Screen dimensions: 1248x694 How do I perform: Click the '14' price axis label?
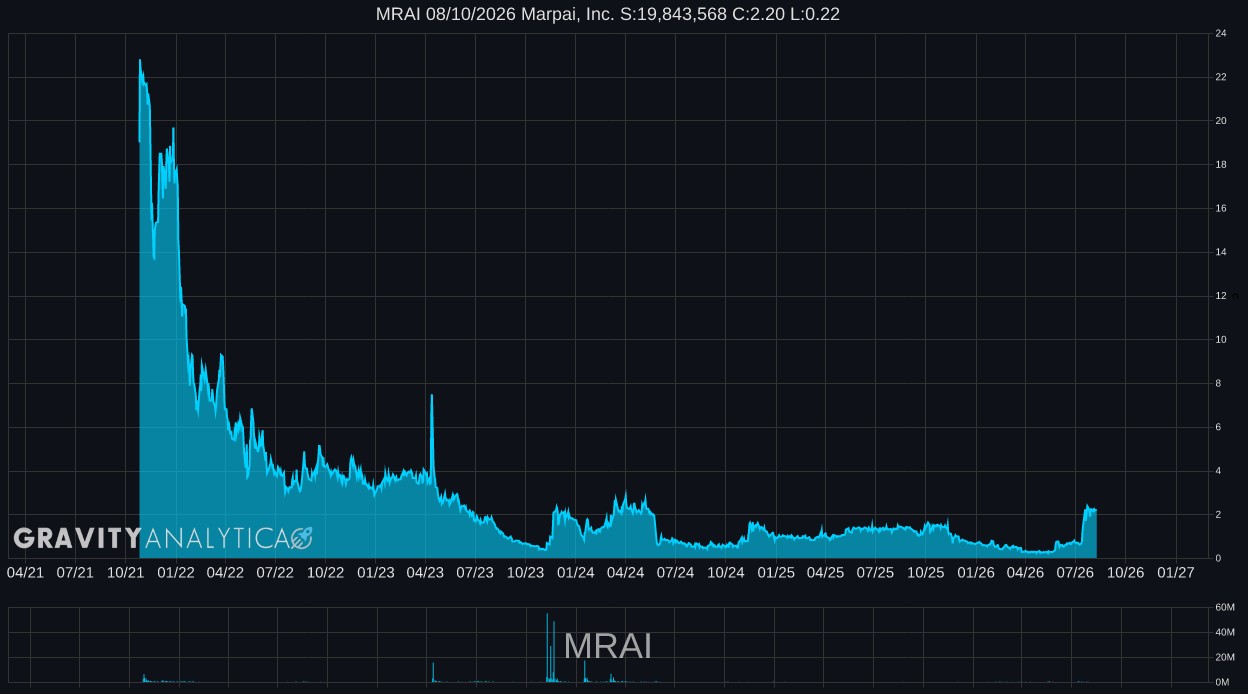pyautogui.click(x=1221, y=252)
